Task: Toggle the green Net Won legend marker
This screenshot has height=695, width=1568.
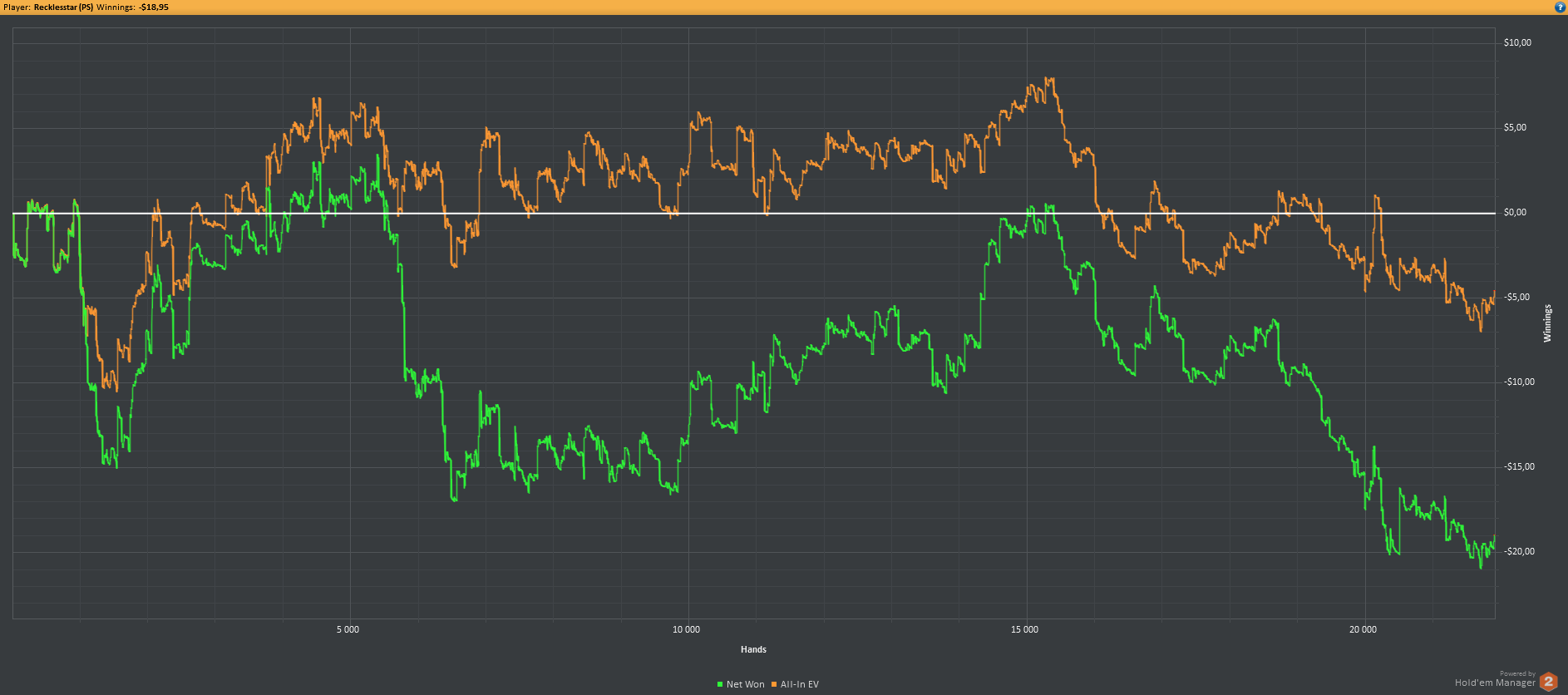Action: click(x=720, y=684)
